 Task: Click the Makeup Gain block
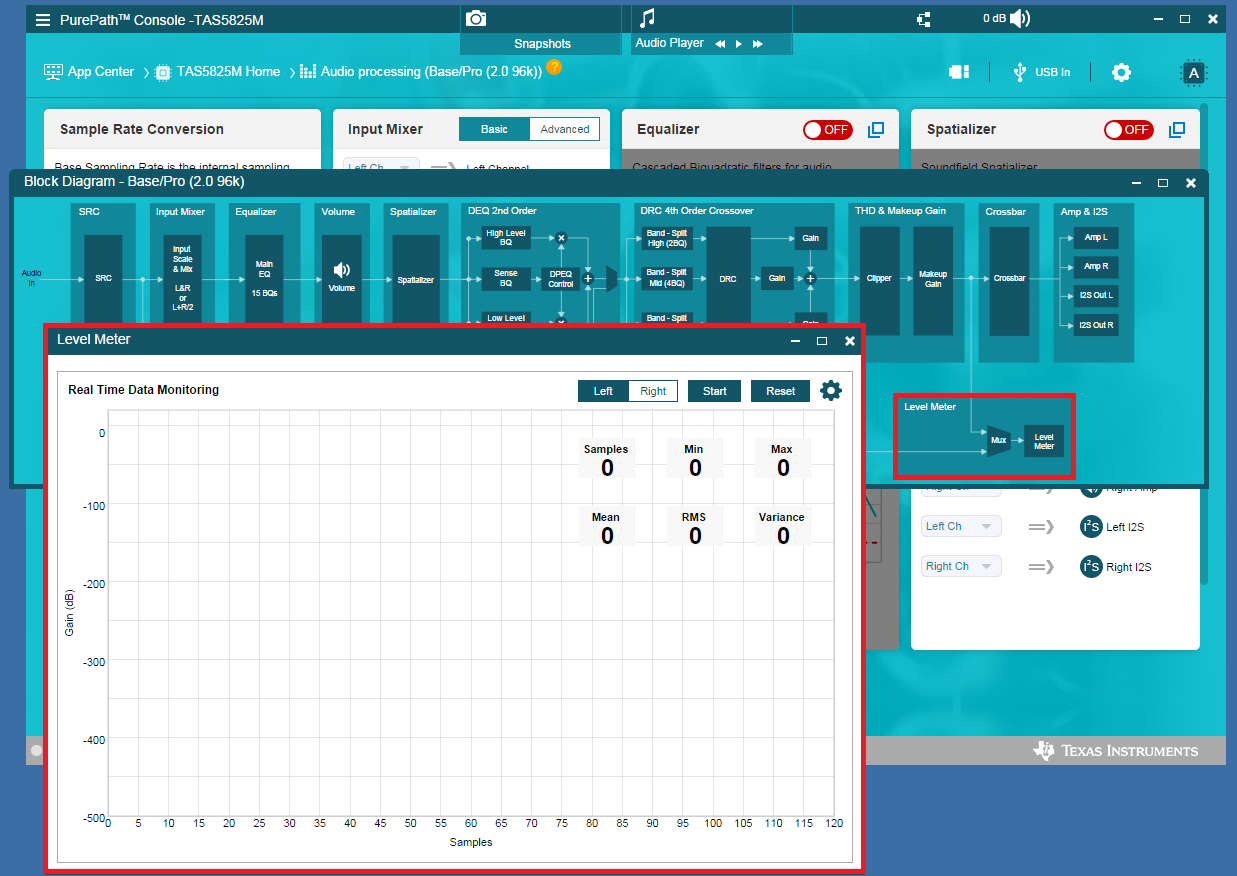[933, 279]
